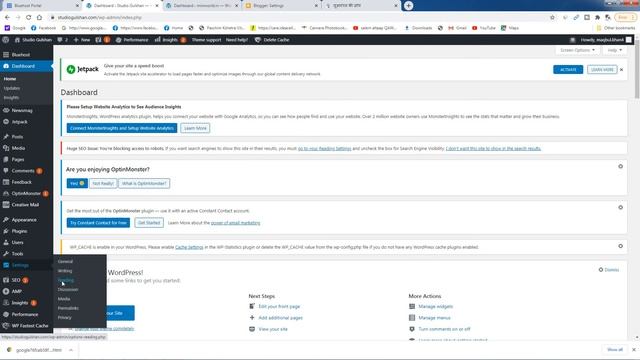
Task: Open Performance in the admin bar
Action: click(x=132, y=40)
